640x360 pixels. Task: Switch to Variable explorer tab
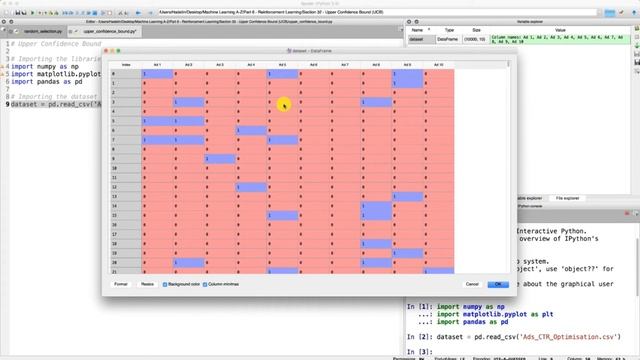tap(529, 198)
